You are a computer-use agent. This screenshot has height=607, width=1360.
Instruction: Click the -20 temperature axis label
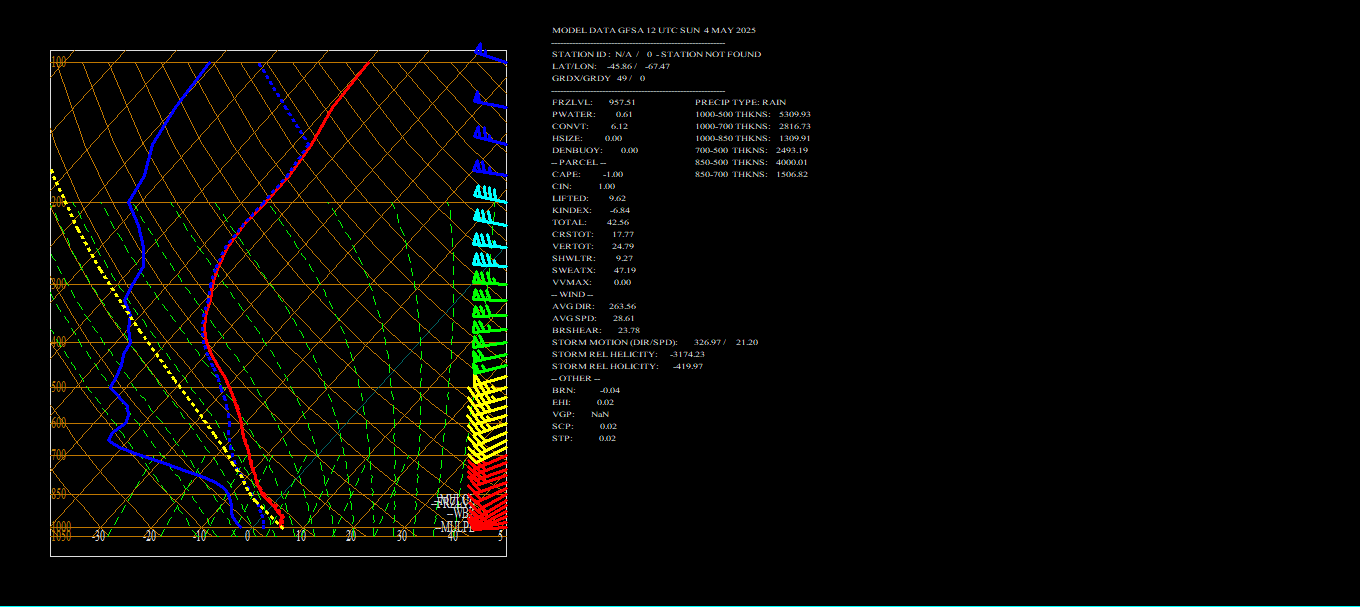[x=149, y=536]
